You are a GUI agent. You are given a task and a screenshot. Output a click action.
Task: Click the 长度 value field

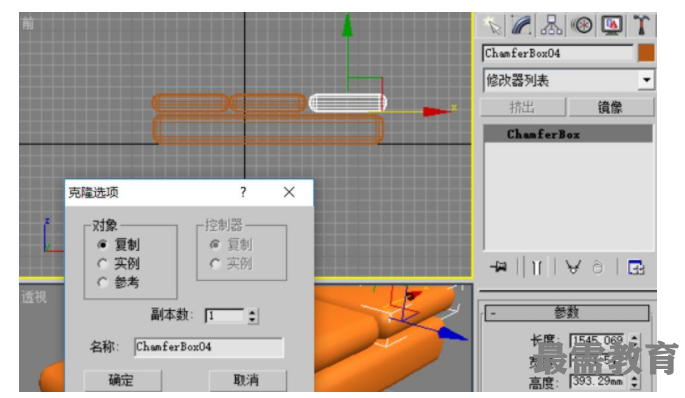[598, 340]
